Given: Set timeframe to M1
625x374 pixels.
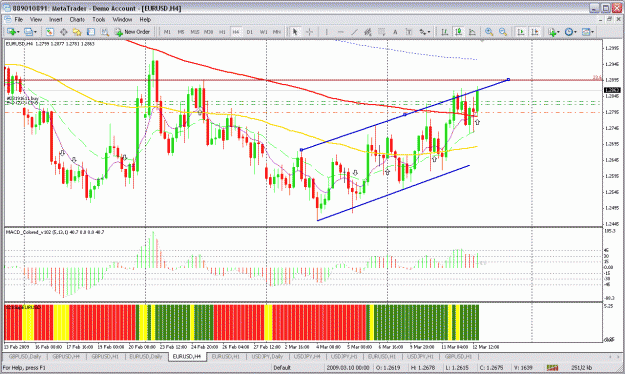Looking at the screenshot, I should coord(167,32).
